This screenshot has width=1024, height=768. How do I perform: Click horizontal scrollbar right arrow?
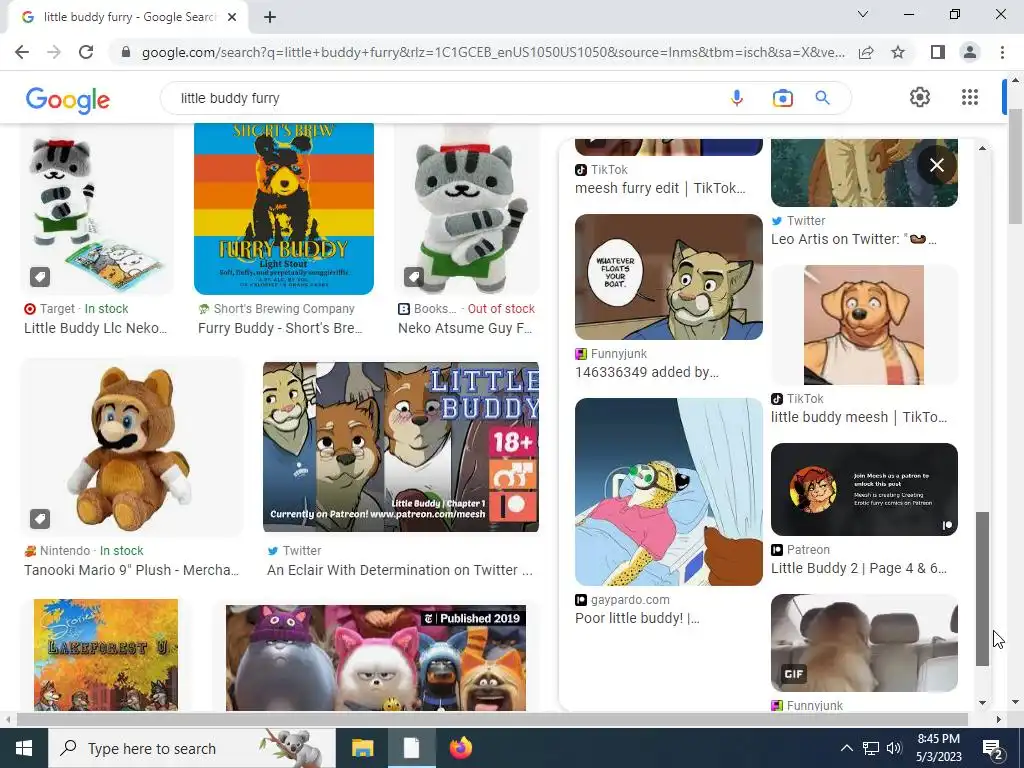tap(999, 719)
